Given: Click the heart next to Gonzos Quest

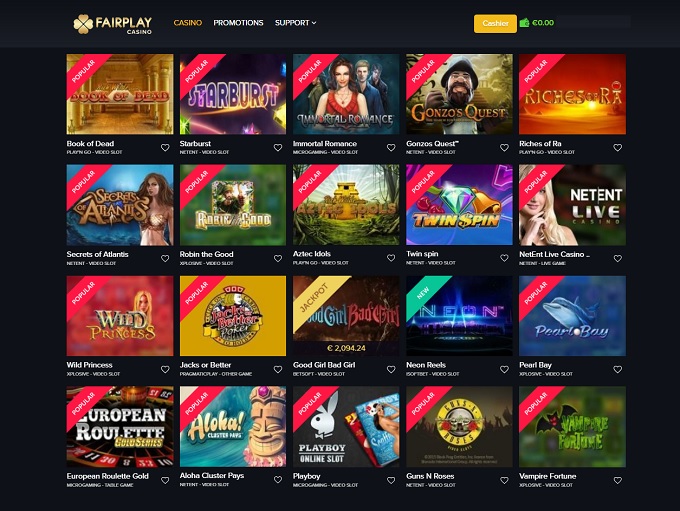Looking at the screenshot, I should pyautogui.click(x=504, y=147).
